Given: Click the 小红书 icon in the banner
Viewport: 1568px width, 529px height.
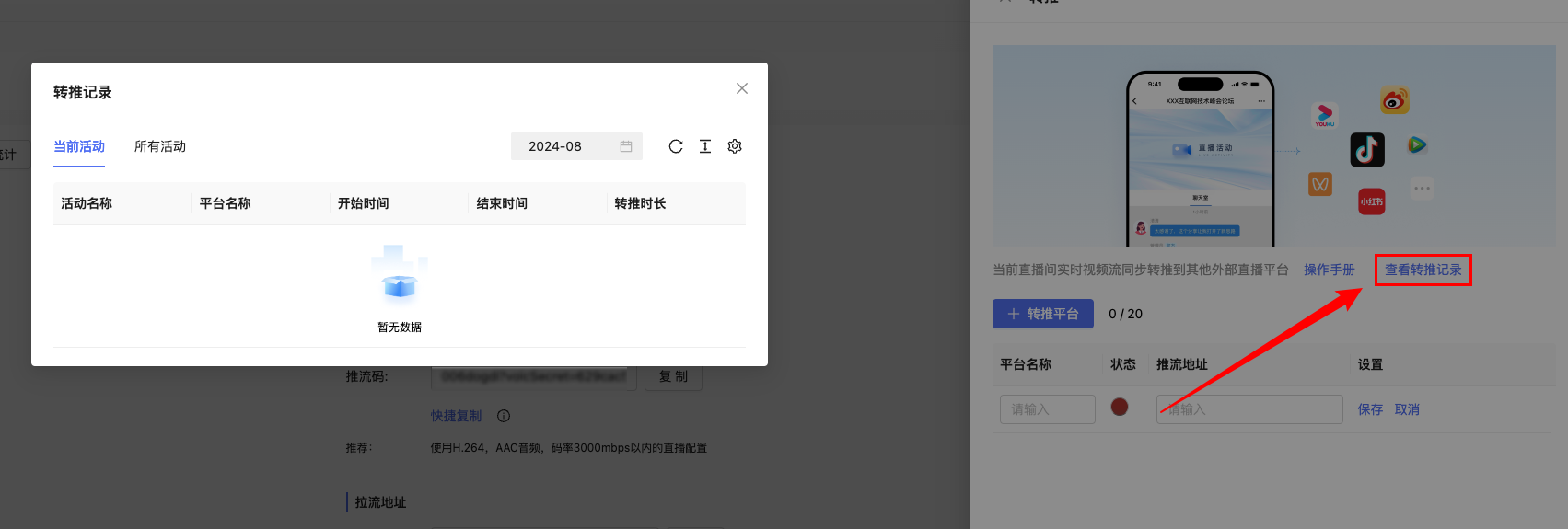Looking at the screenshot, I should pos(1371,201).
